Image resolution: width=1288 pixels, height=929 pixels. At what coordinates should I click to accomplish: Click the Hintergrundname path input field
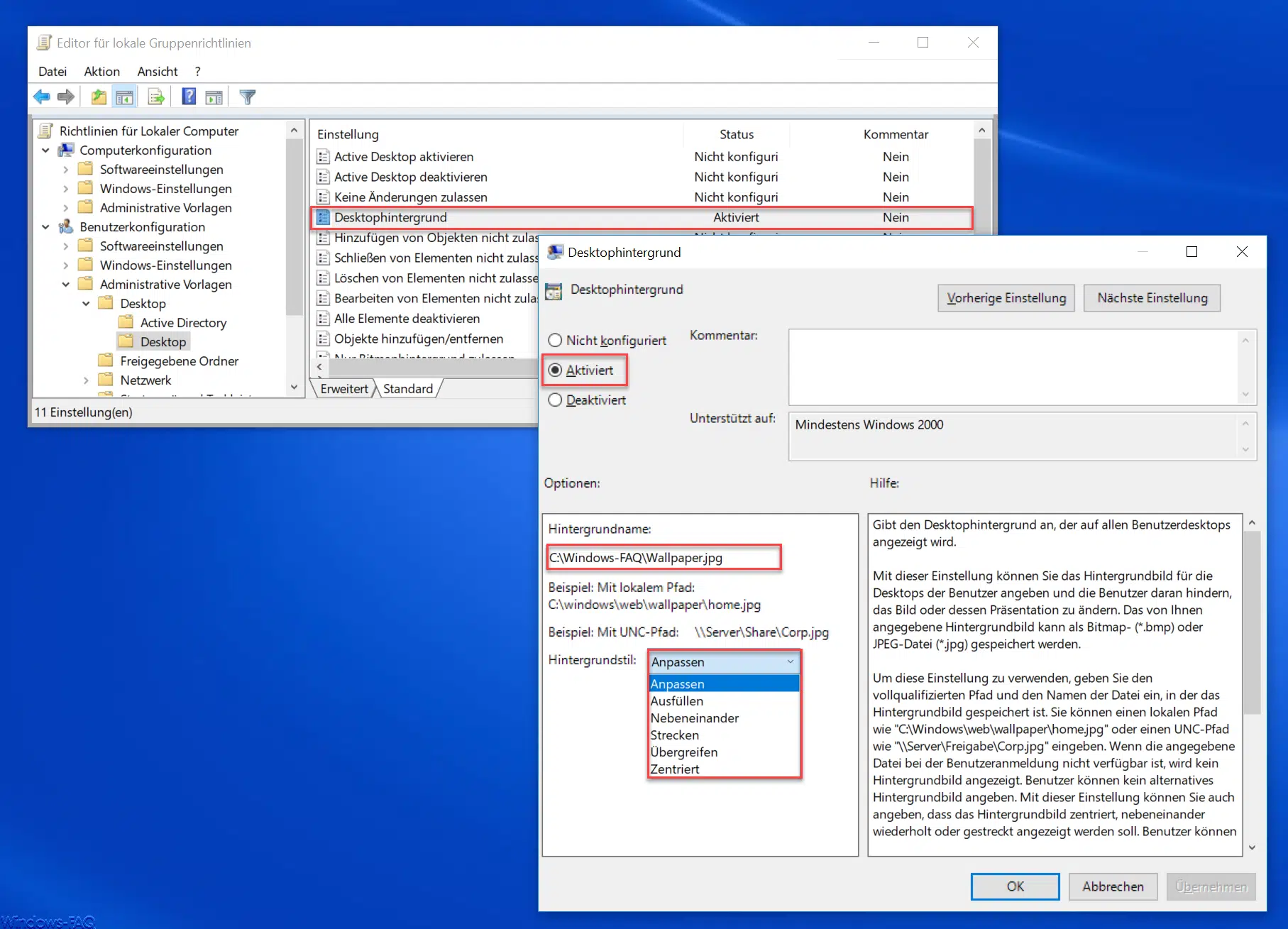tap(664, 557)
